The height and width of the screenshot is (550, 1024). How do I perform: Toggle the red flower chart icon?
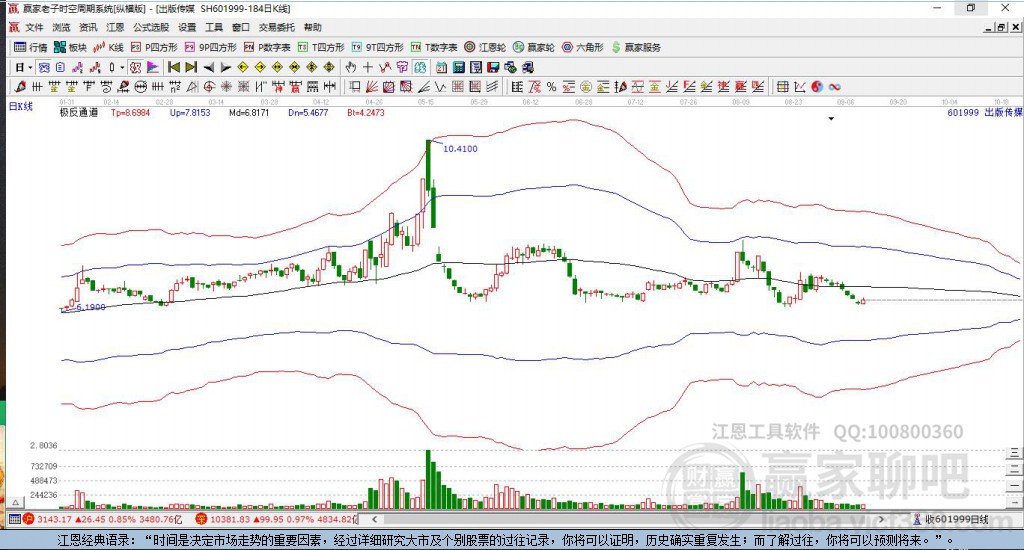click(x=135, y=67)
